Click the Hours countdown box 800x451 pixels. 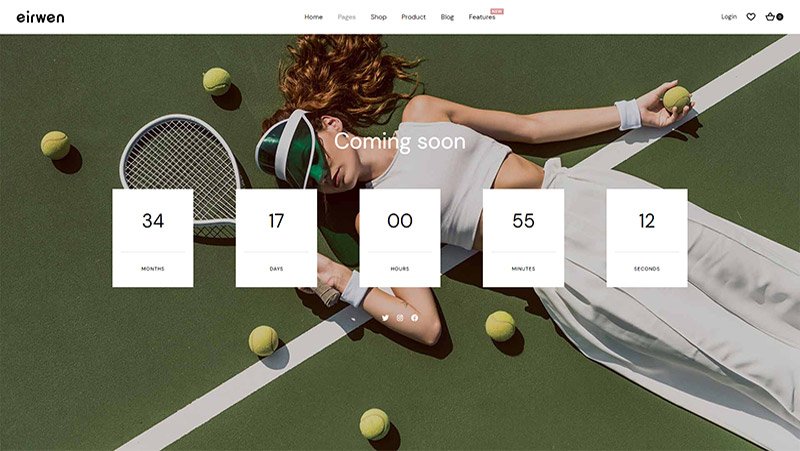point(400,238)
